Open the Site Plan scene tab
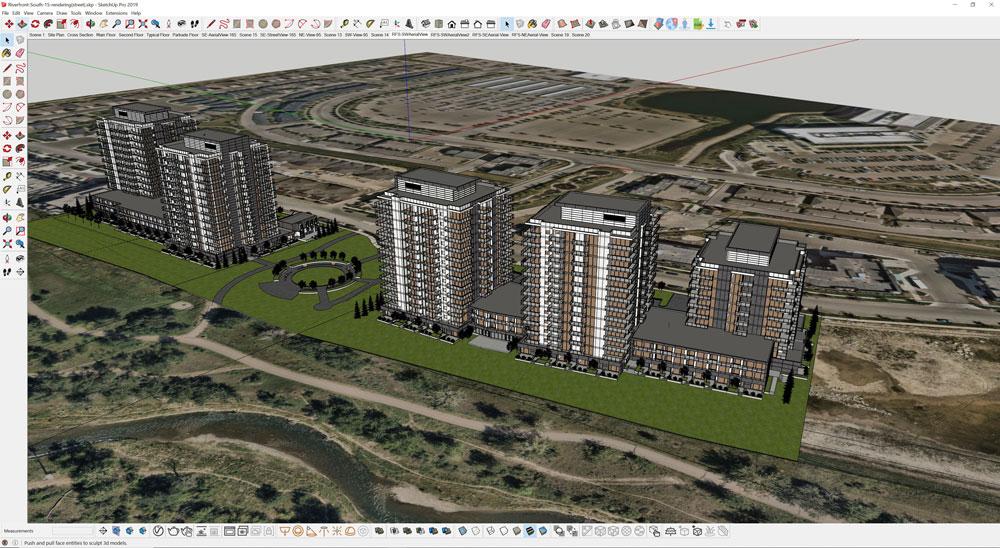The image size is (1000, 548). pyautogui.click(x=56, y=34)
